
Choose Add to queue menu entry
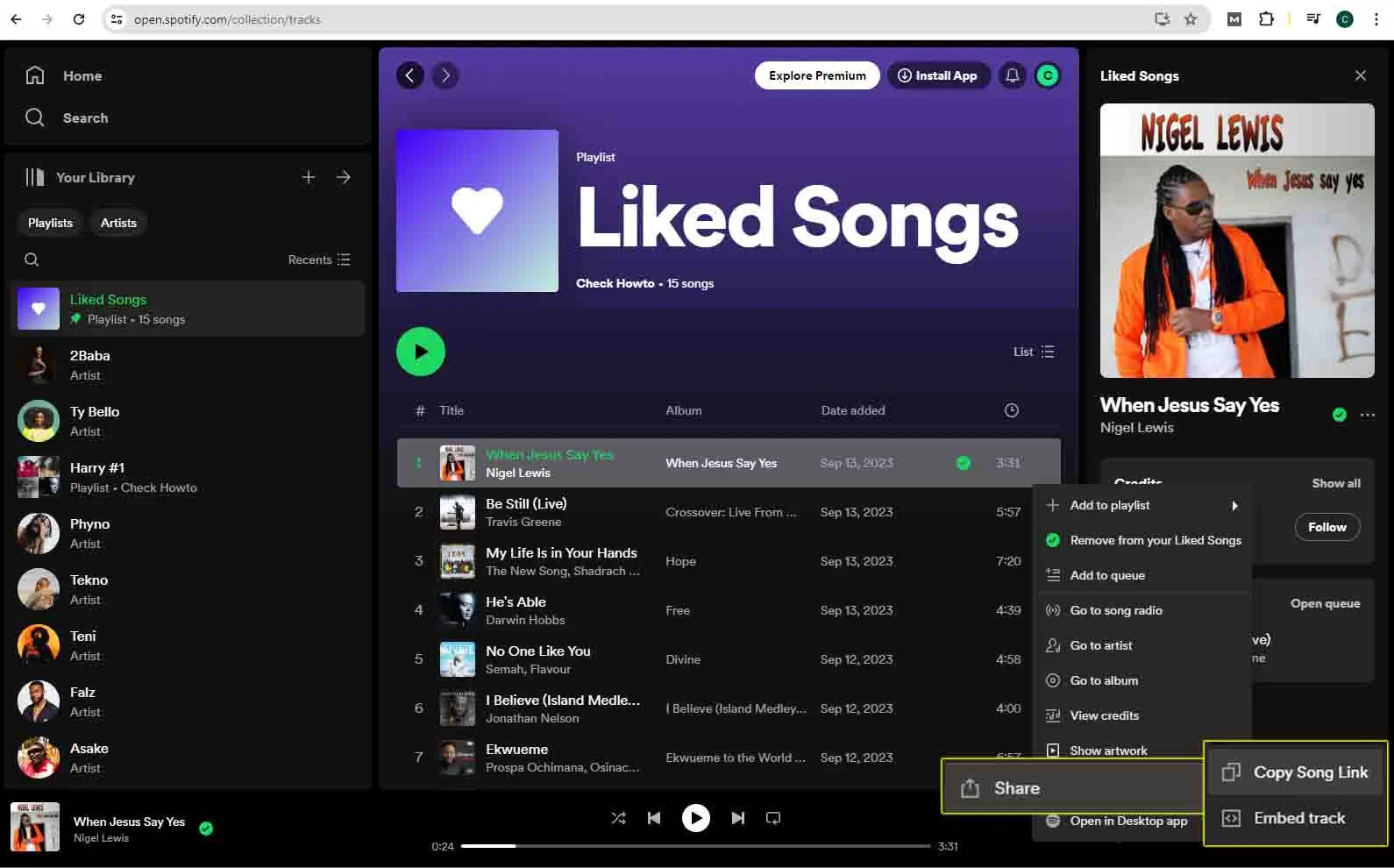point(1143,575)
